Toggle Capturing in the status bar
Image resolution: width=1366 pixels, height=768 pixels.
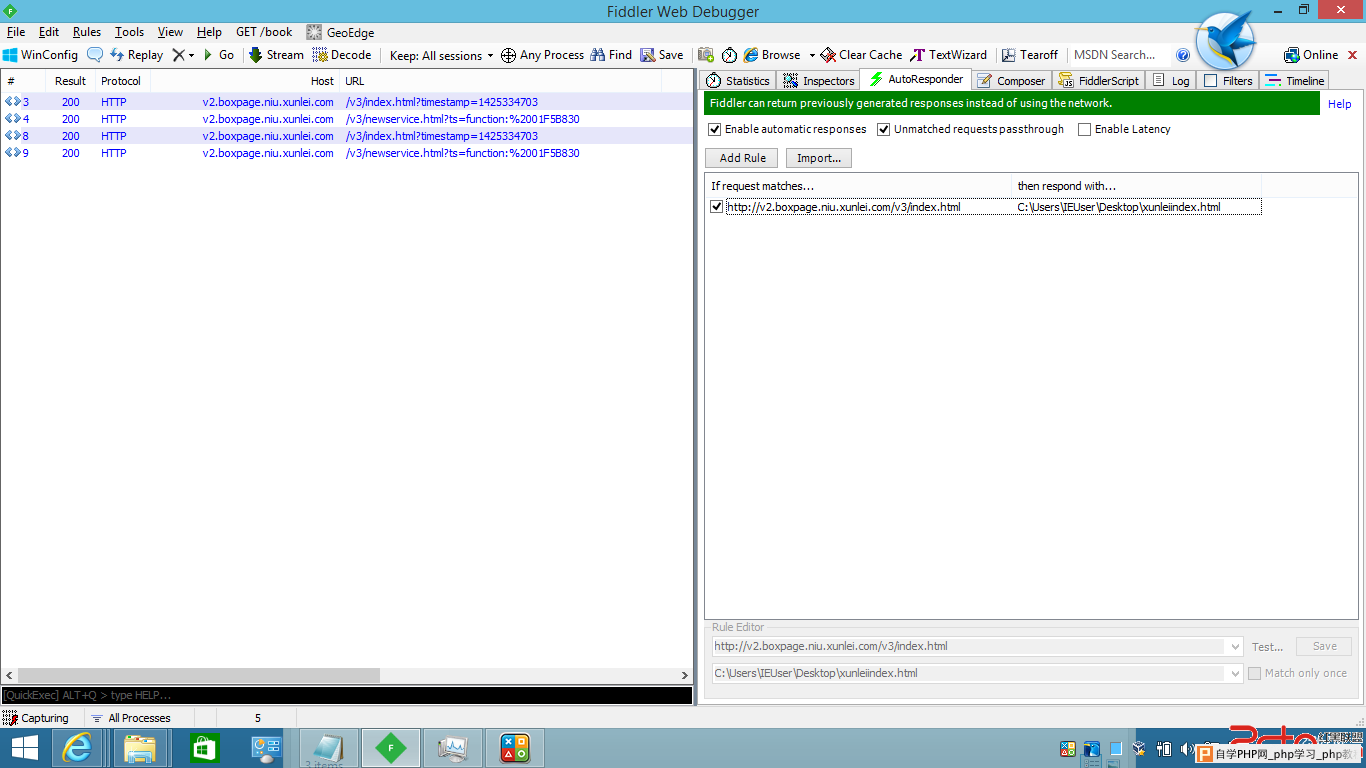point(36,718)
